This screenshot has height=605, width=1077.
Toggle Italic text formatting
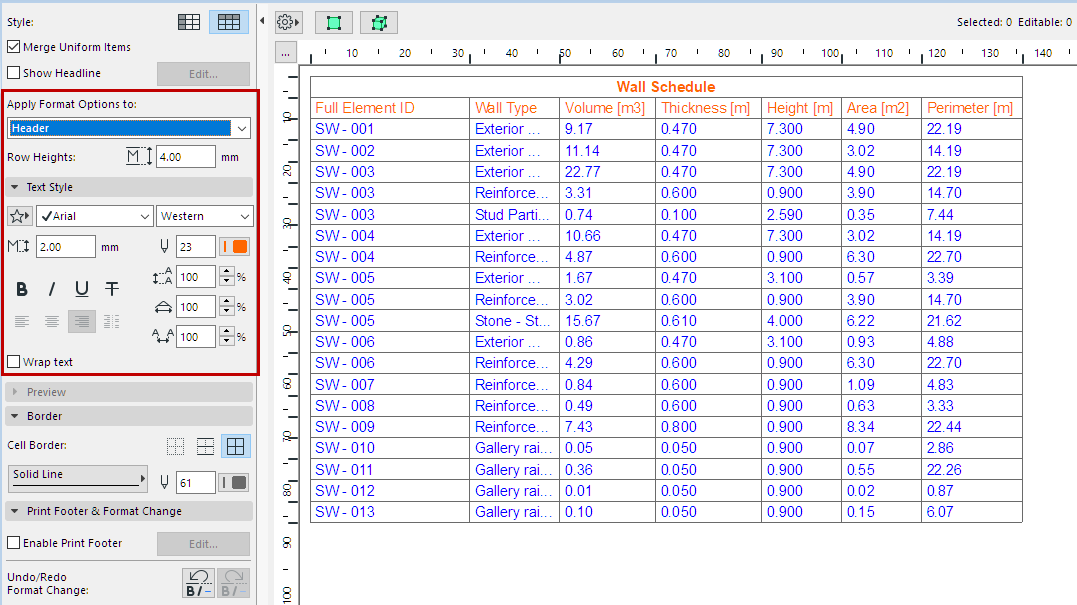pos(52,290)
